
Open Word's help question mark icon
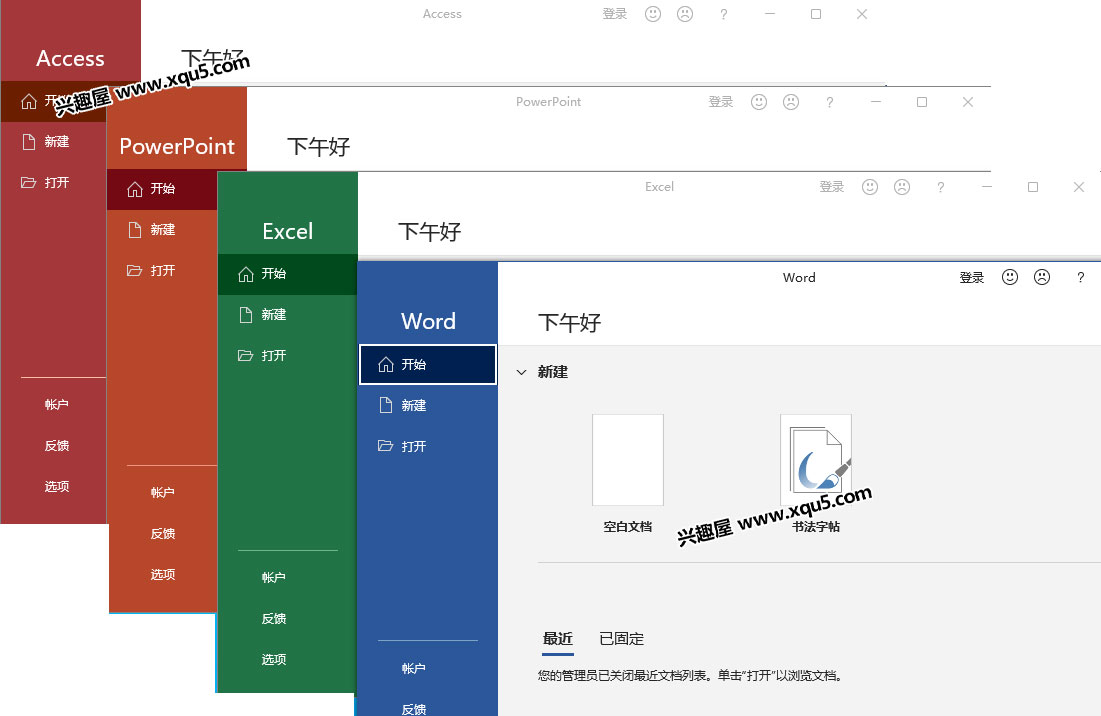click(x=1081, y=278)
